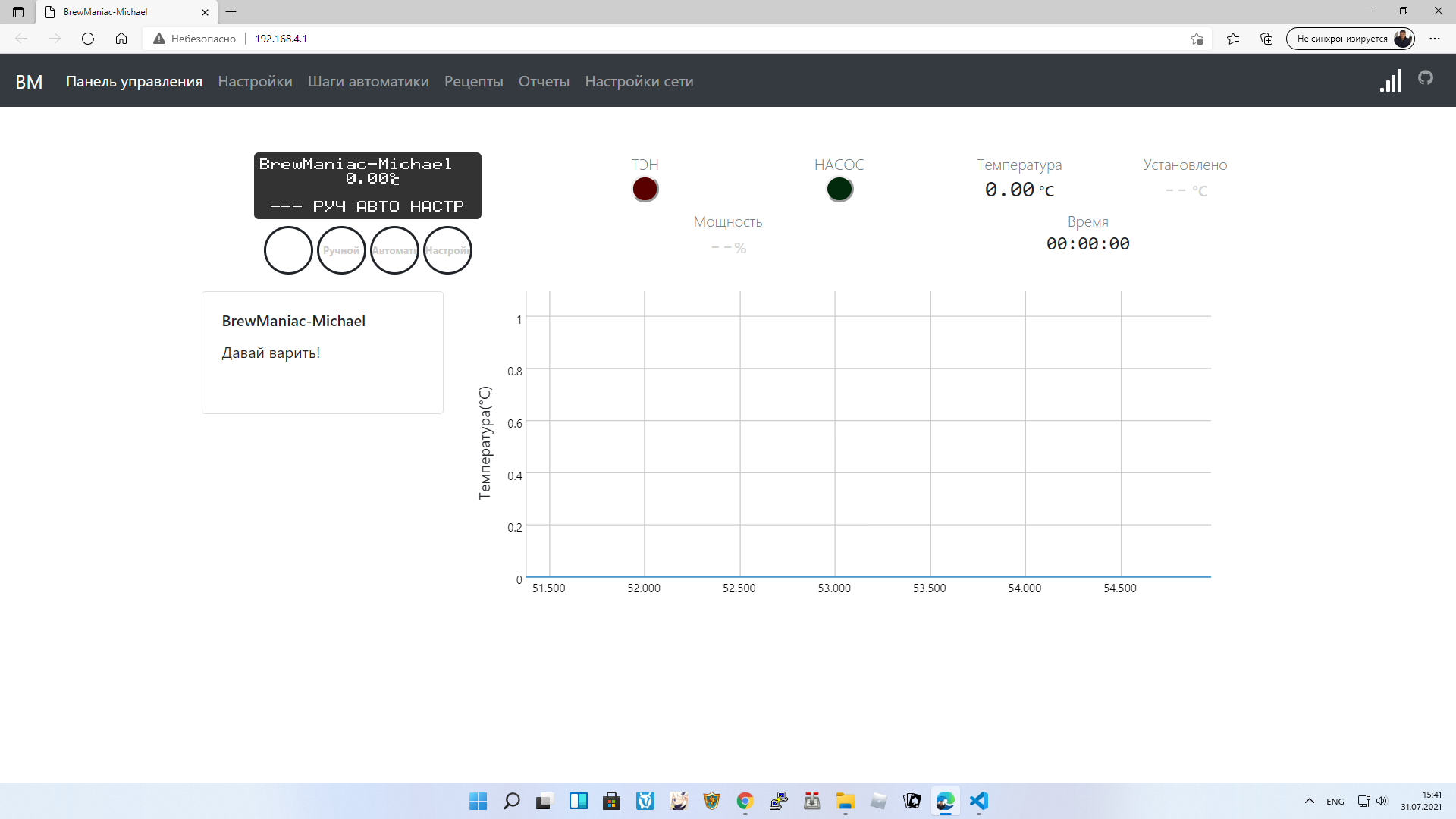This screenshot has width=1456, height=819.
Task: Open the network tray icon
Action: pyautogui.click(x=1363, y=801)
